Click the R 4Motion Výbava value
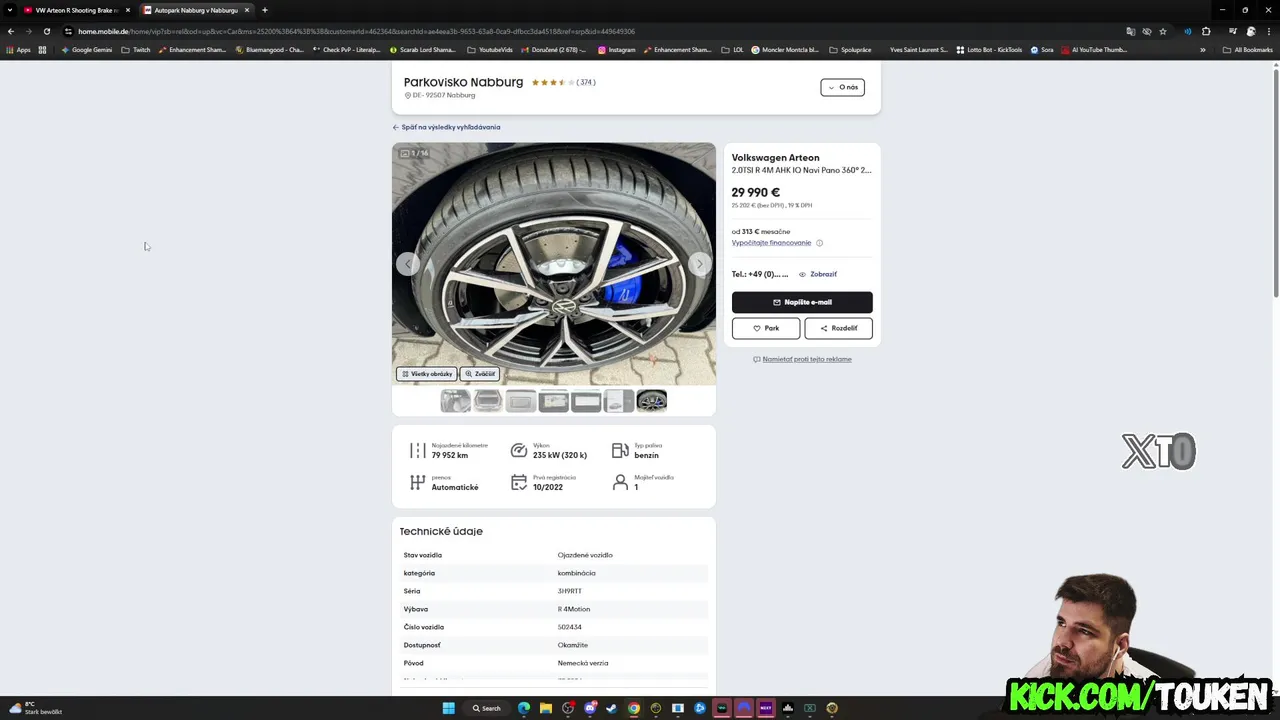This screenshot has height=720, width=1280. pyautogui.click(x=574, y=609)
